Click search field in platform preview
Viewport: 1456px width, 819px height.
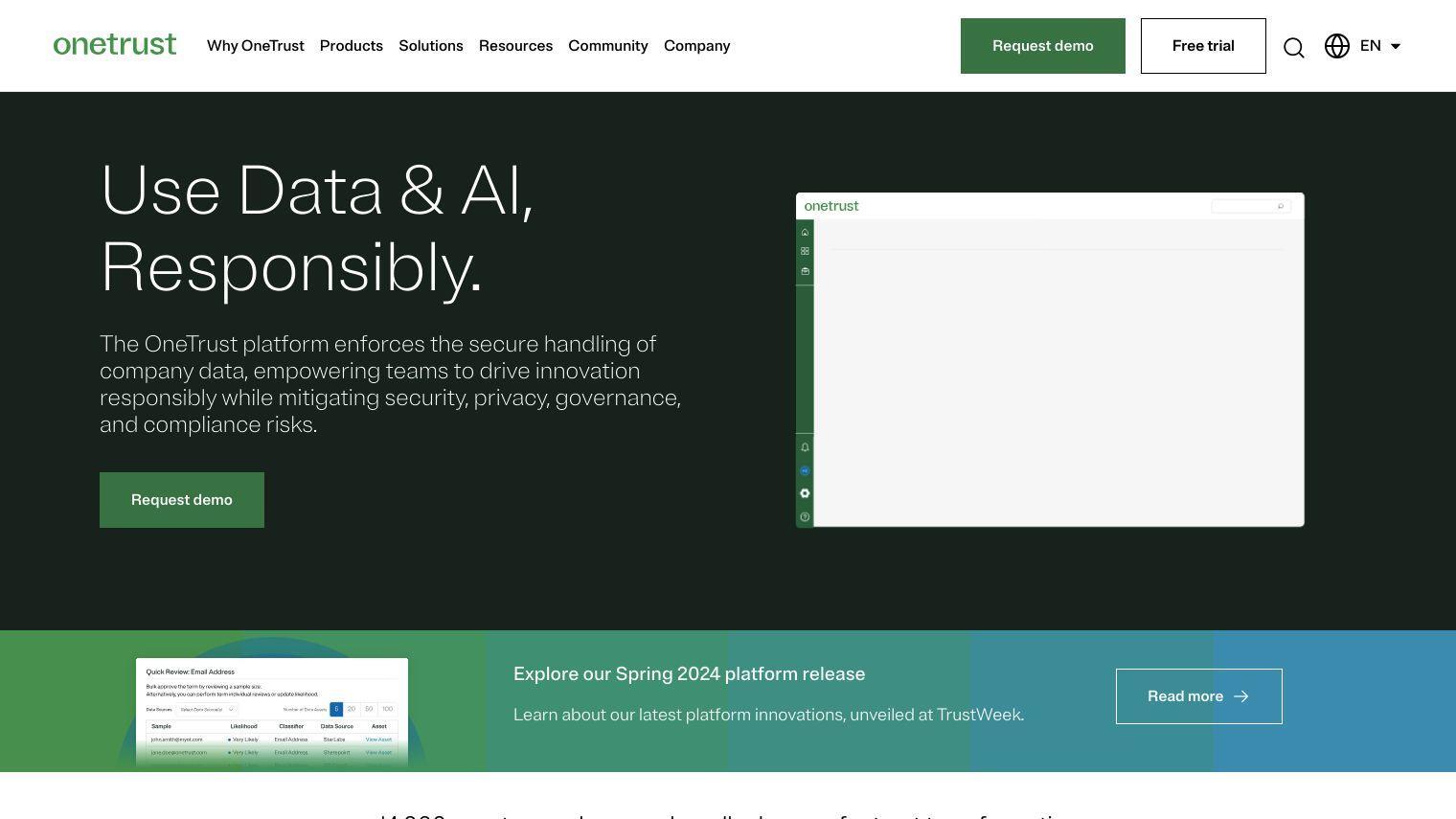pos(1251,206)
